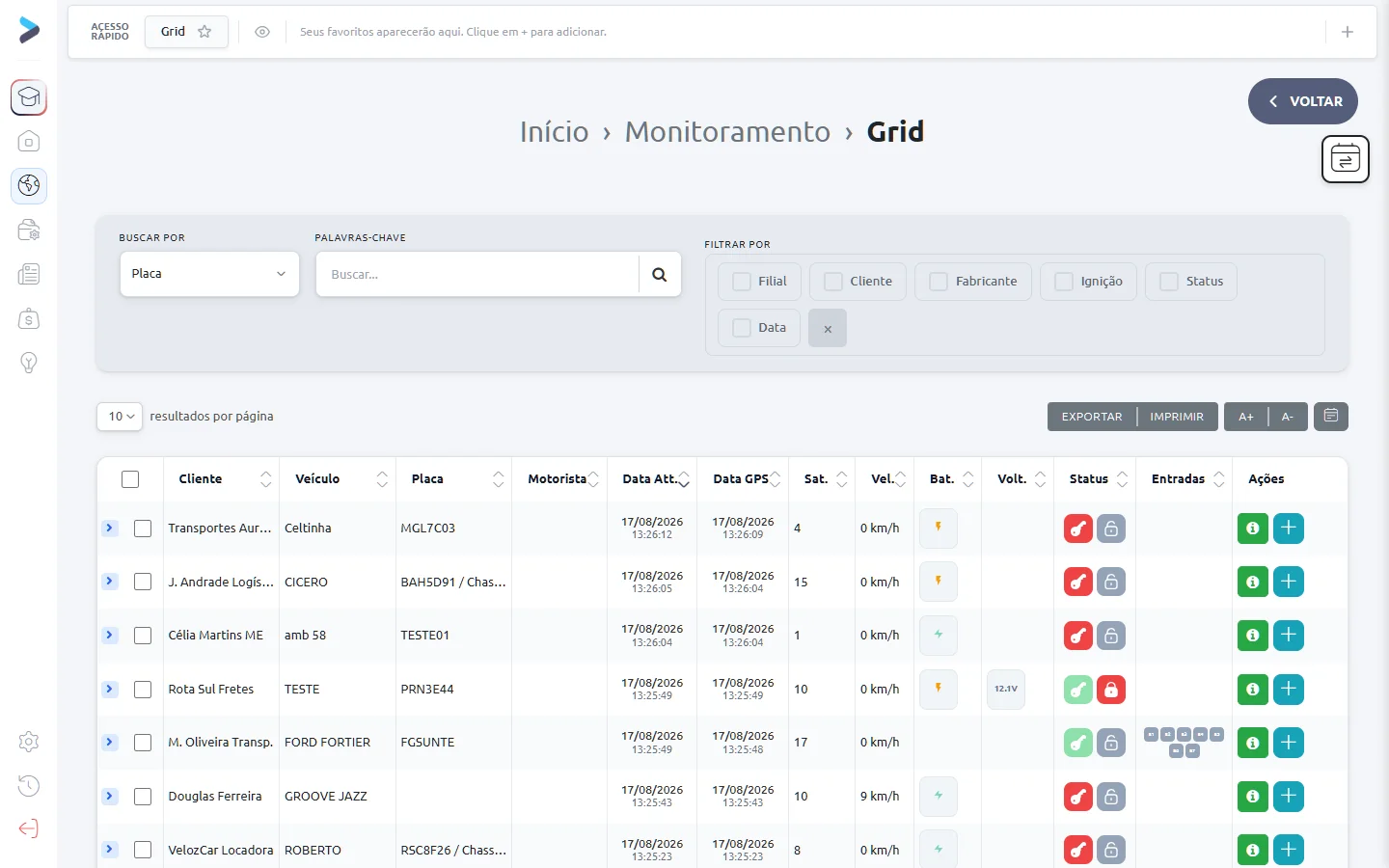Open the Placa search-by dropdown

209,274
